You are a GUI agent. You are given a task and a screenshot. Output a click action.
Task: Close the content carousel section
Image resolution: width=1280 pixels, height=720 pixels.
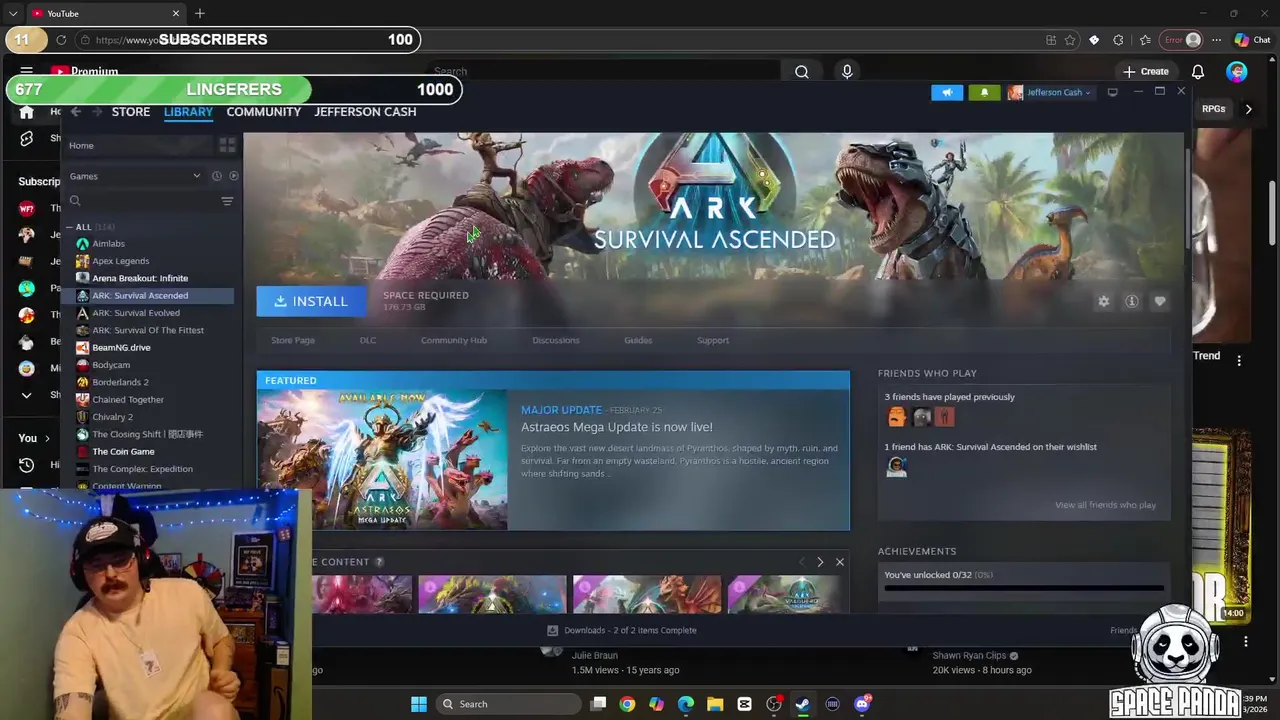click(x=840, y=562)
